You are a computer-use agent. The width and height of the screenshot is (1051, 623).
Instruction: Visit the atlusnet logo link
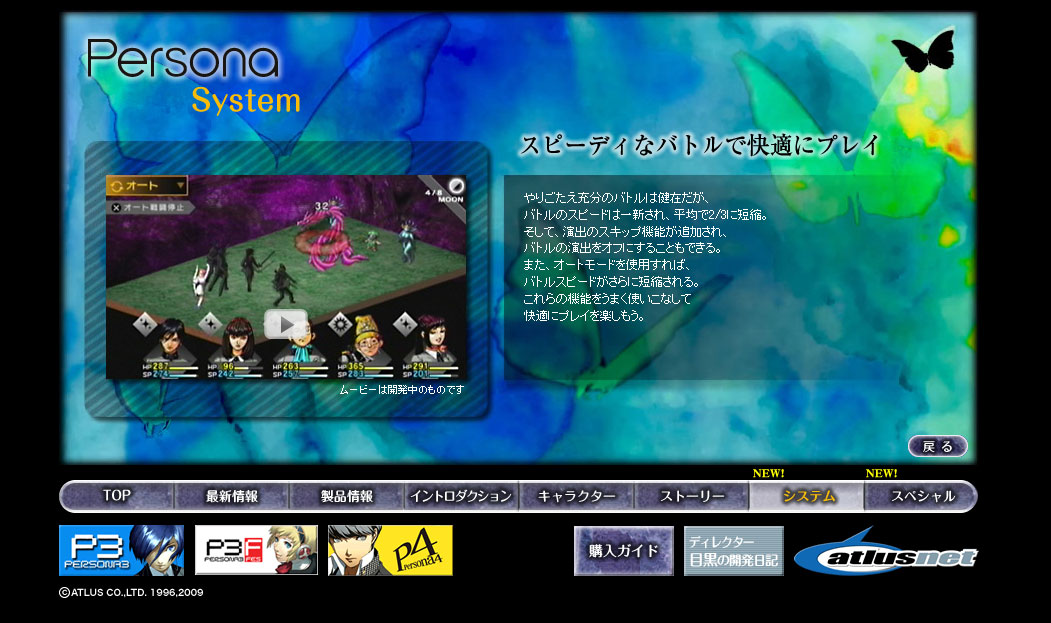pos(886,553)
